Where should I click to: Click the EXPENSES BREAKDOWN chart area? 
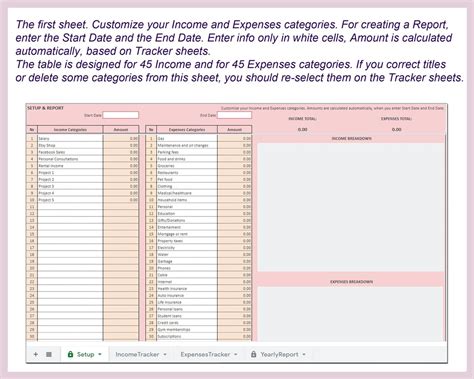351,314
